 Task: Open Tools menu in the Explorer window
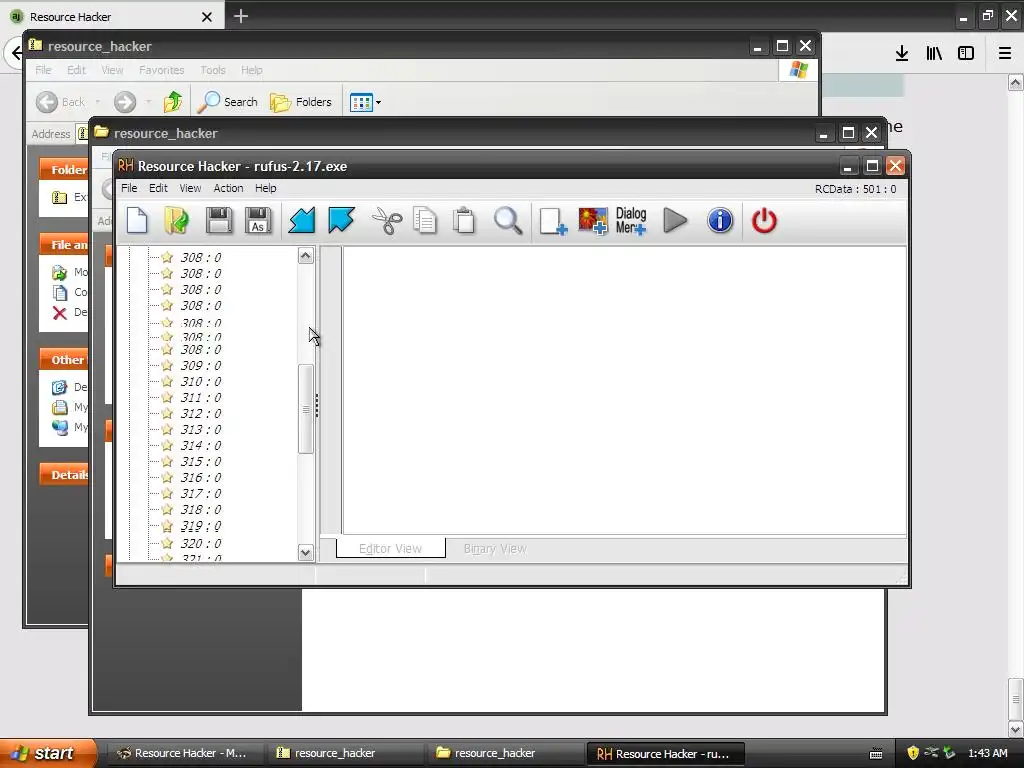pyautogui.click(x=212, y=70)
